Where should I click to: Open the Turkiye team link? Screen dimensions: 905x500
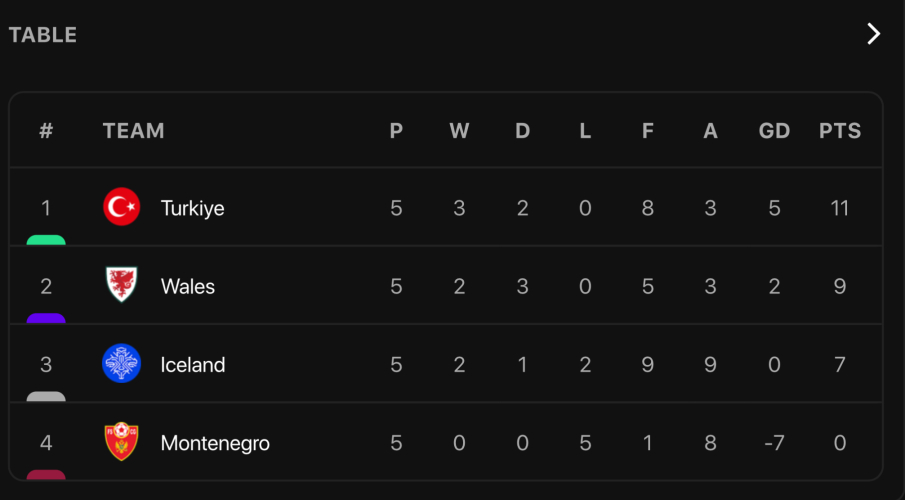click(x=192, y=208)
